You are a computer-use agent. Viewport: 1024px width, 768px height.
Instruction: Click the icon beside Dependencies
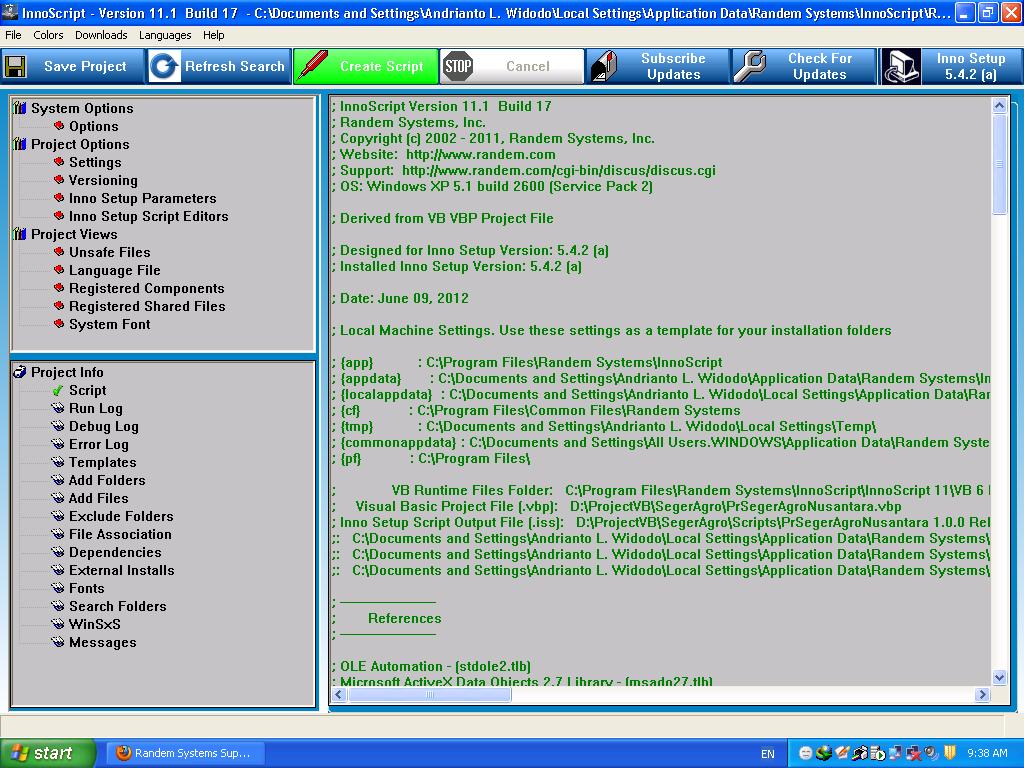point(58,552)
